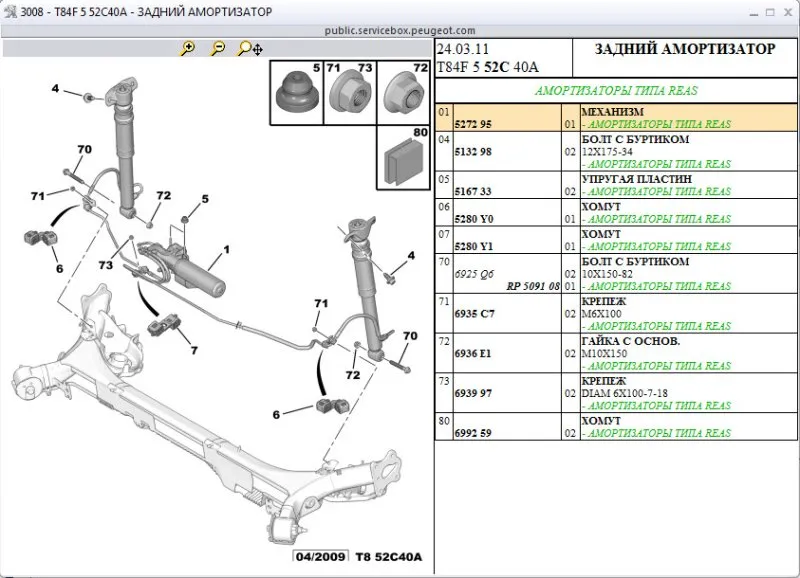Image resolution: width=800 pixels, height=578 pixels.
Task: Click the green АМОРТИЗАТОРЫ ТИПА REAS header
Action: [x=616, y=91]
